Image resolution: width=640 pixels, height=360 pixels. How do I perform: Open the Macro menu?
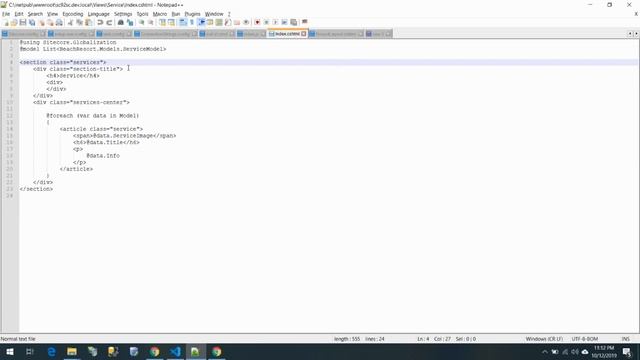160,14
